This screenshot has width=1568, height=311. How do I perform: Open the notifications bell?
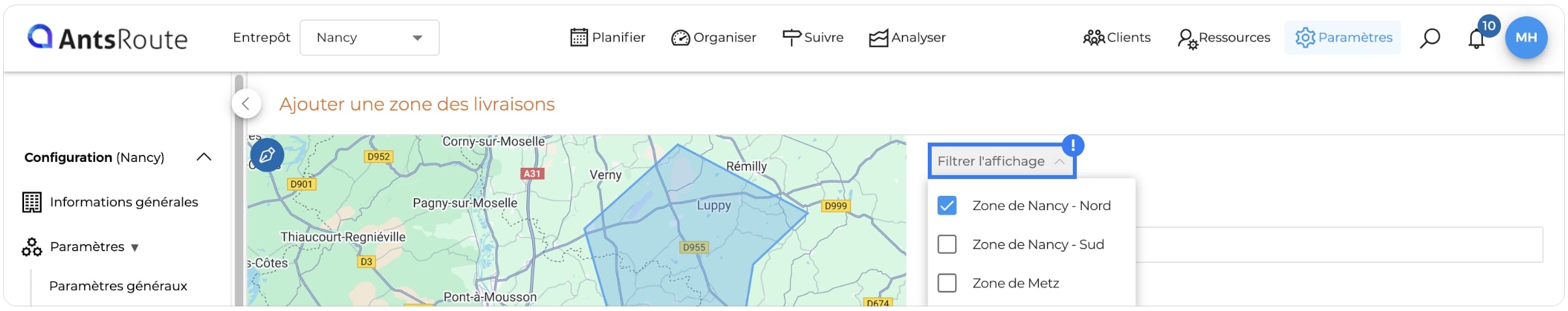coord(1476,38)
